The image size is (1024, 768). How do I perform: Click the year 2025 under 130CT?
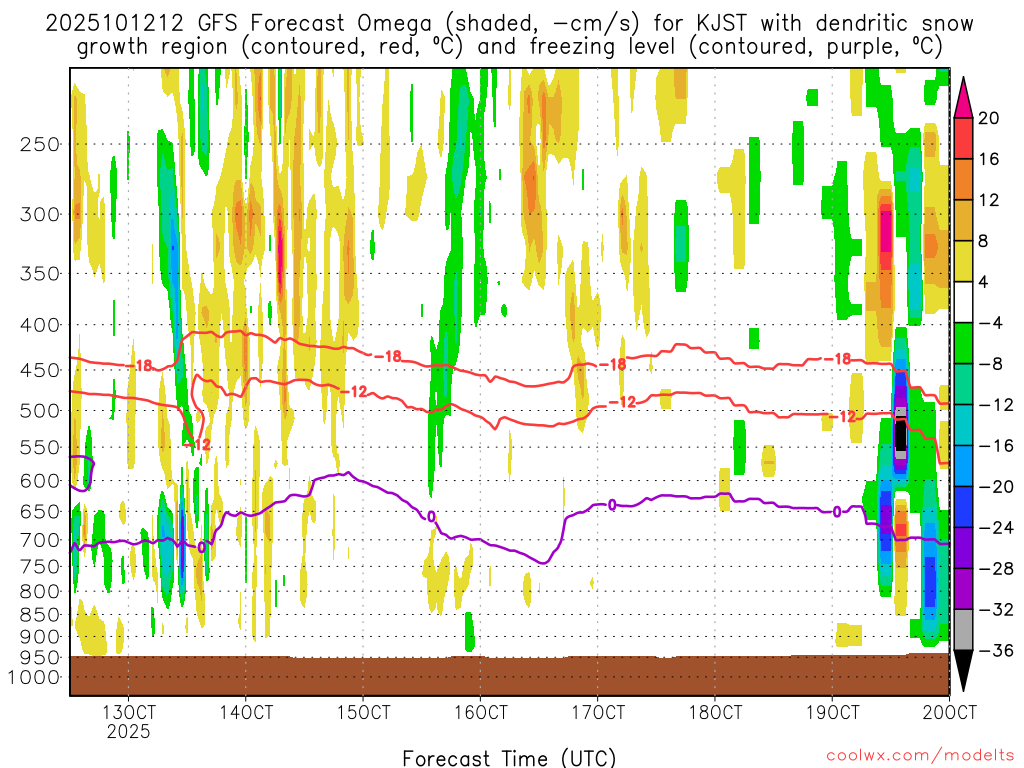click(129, 731)
